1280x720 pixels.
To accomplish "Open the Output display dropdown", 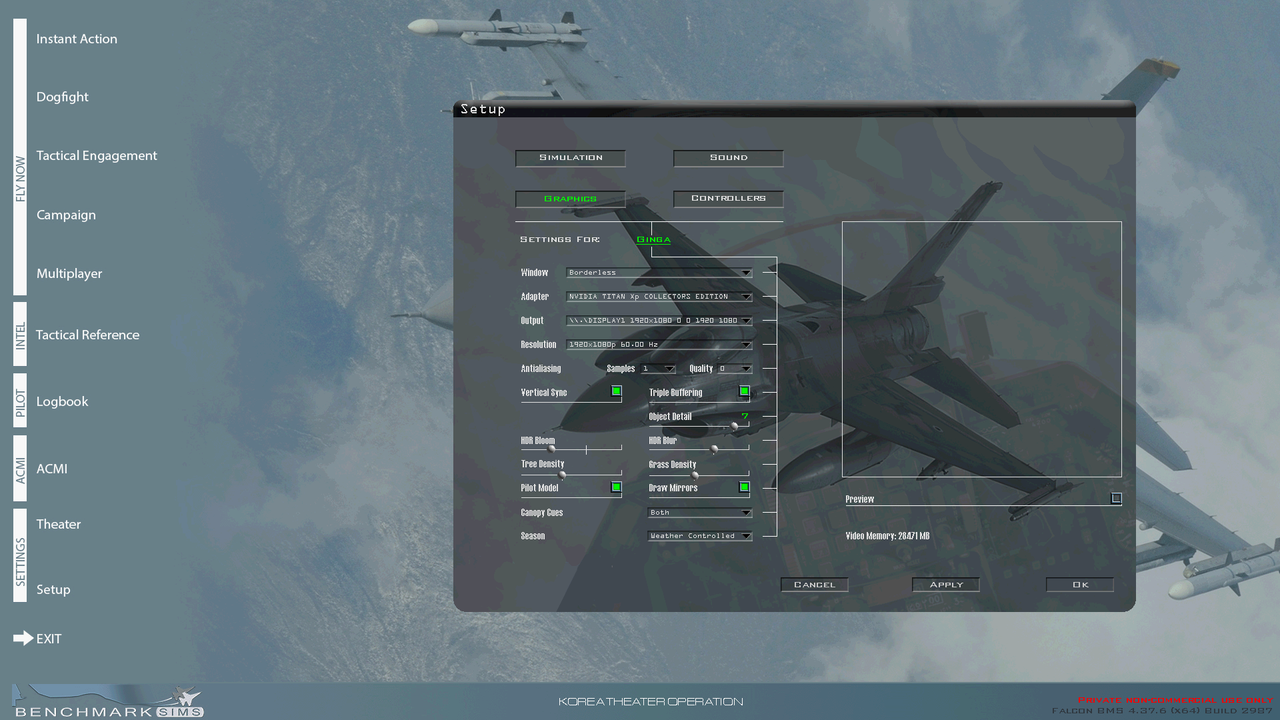I will (x=659, y=321).
